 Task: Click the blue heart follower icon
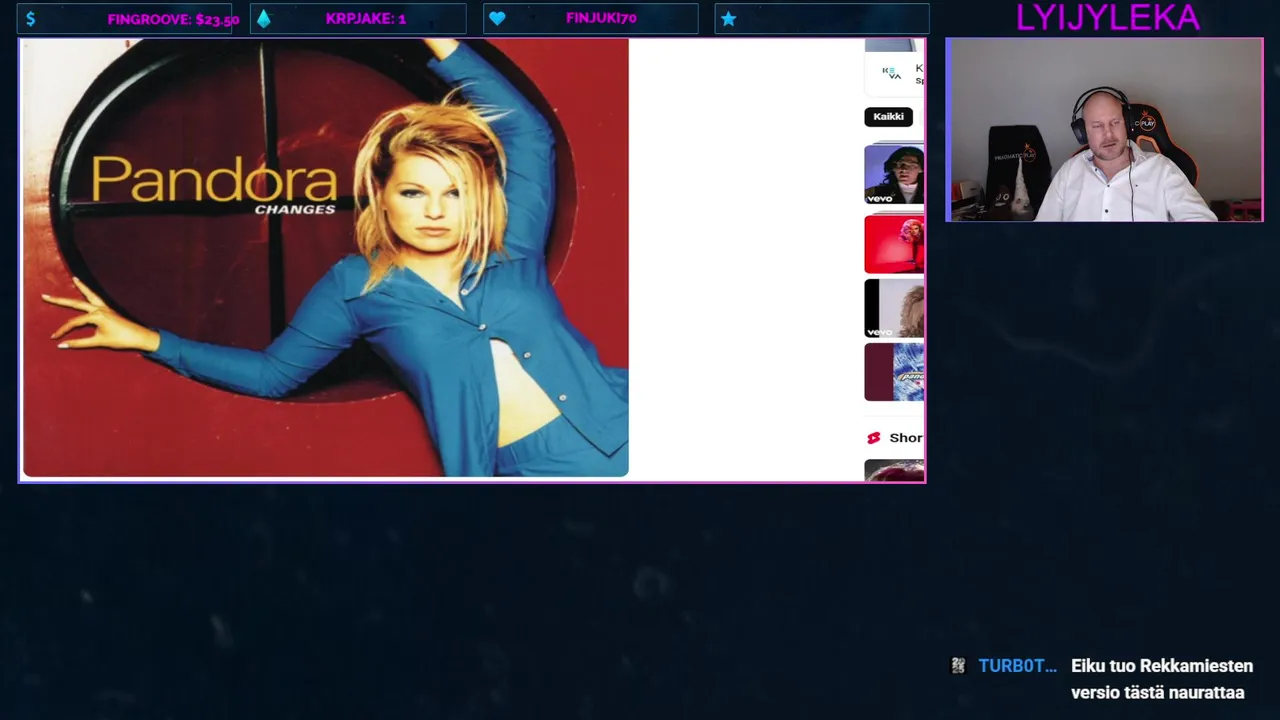(x=497, y=19)
